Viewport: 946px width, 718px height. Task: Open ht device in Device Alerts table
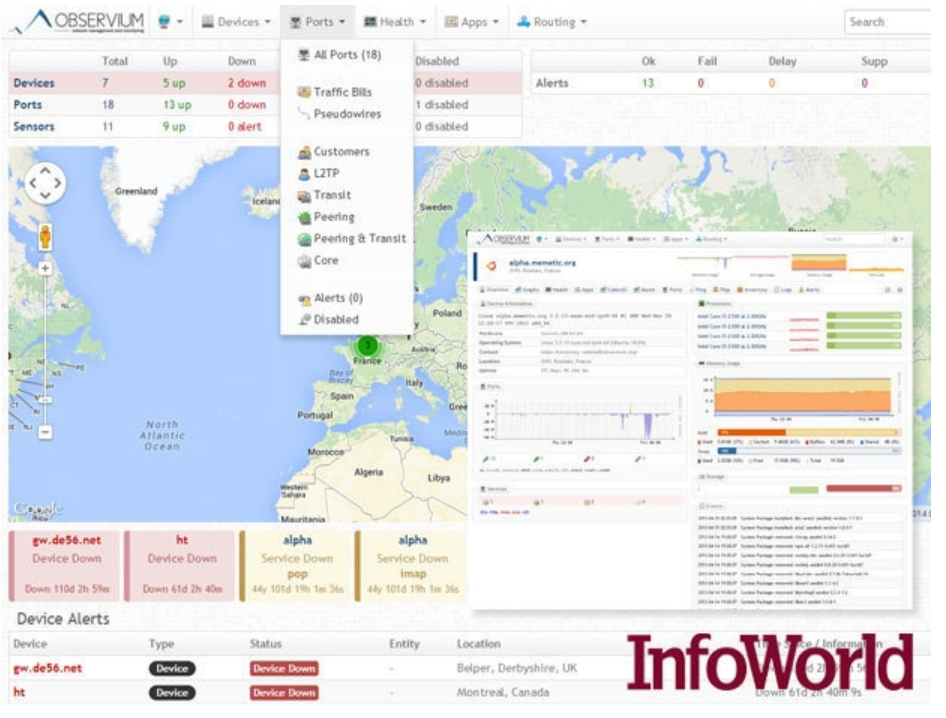pyautogui.click(x=19, y=692)
